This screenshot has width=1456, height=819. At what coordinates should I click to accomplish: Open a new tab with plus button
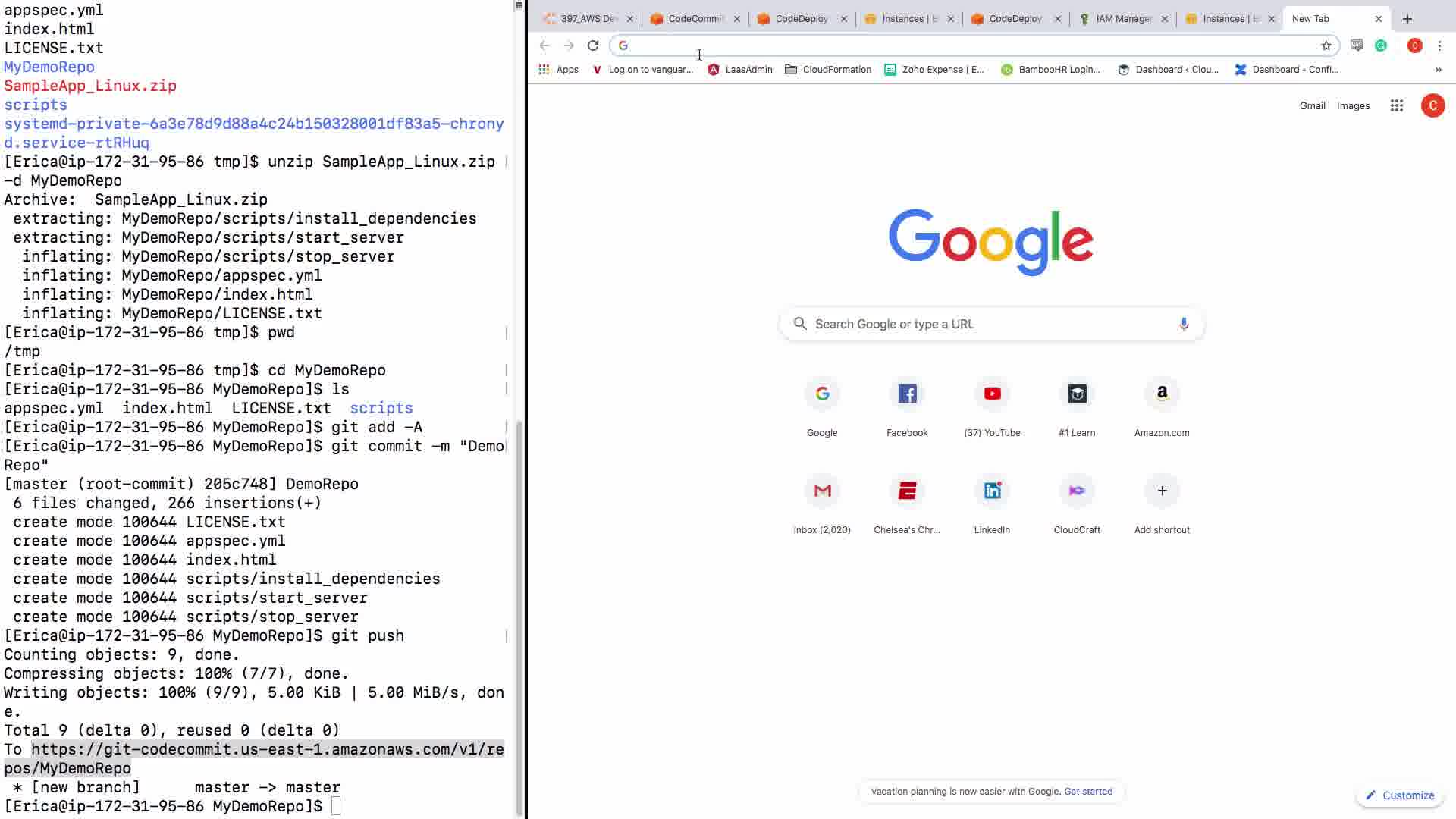(1407, 19)
